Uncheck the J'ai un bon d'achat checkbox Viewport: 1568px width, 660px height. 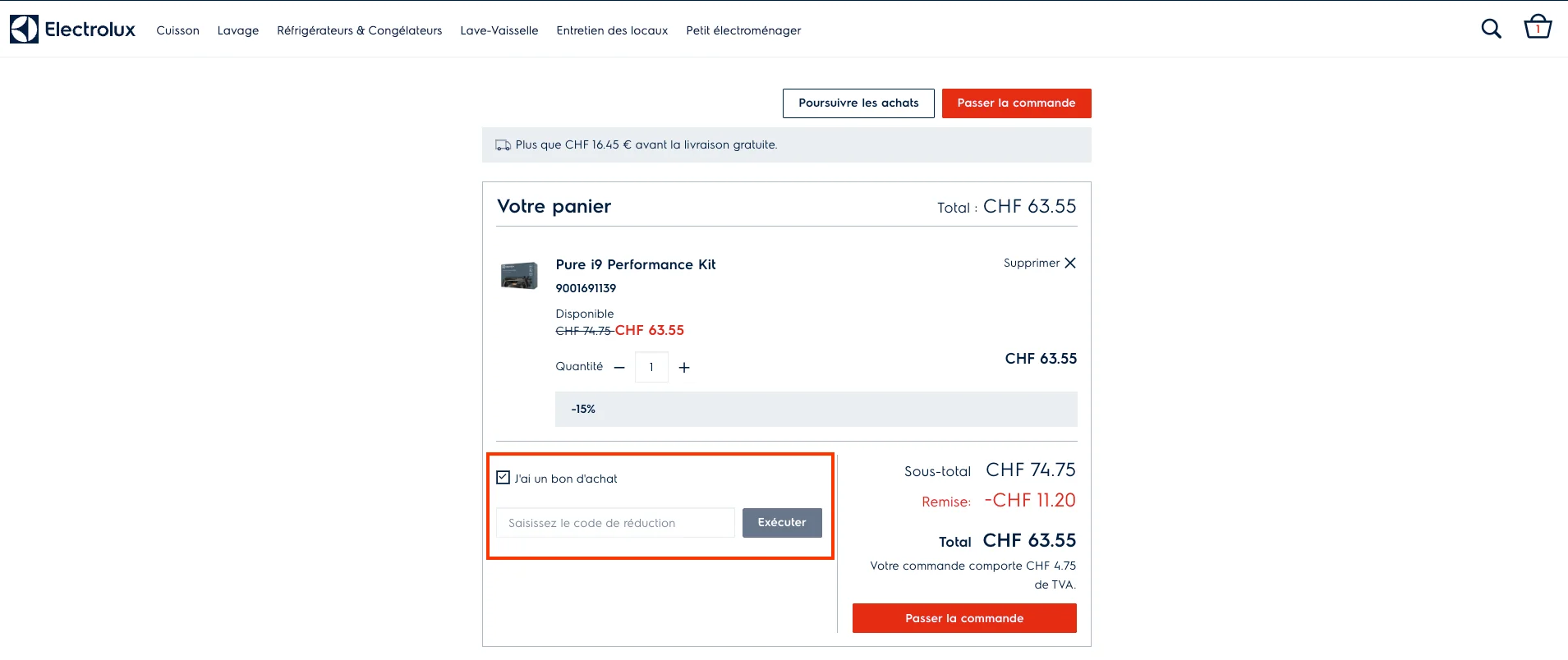tap(503, 476)
